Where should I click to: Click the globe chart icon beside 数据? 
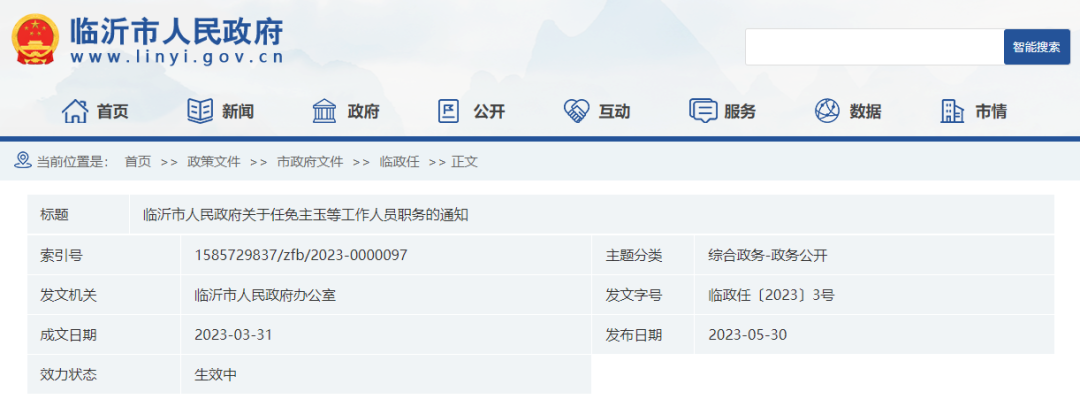828,111
